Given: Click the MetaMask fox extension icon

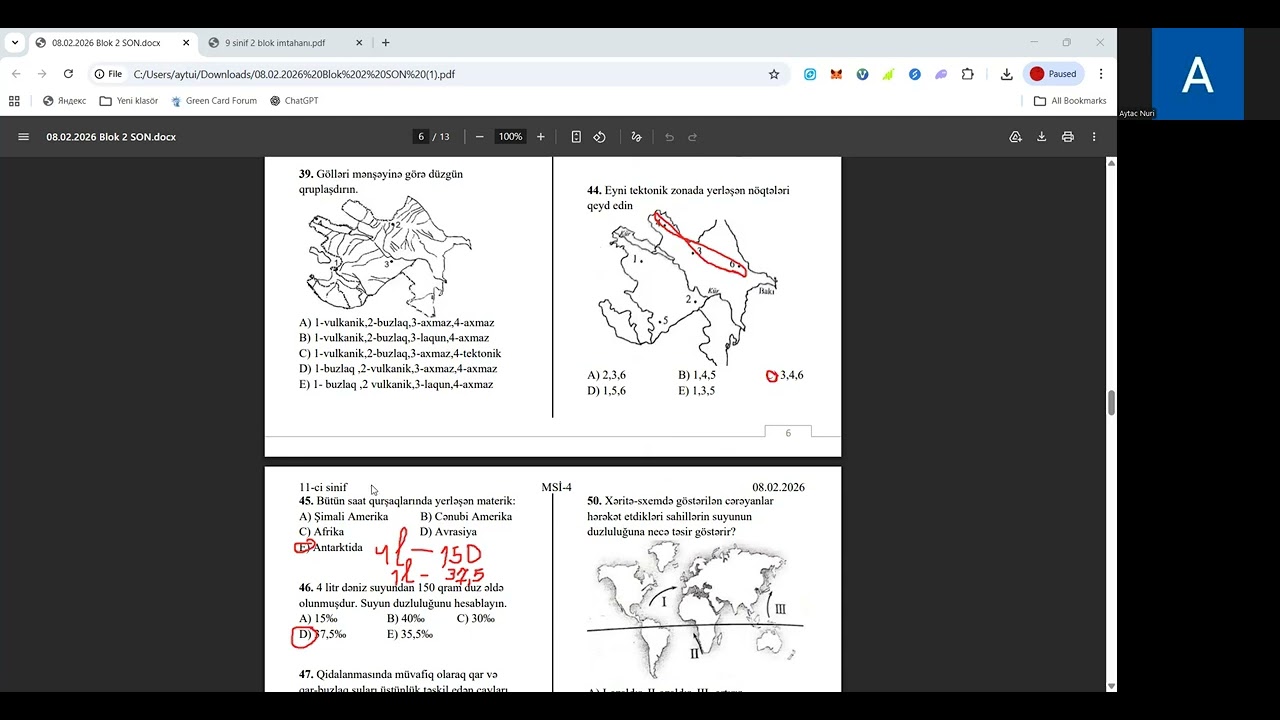Looking at the screenshot, I should (x=836, y=74).
